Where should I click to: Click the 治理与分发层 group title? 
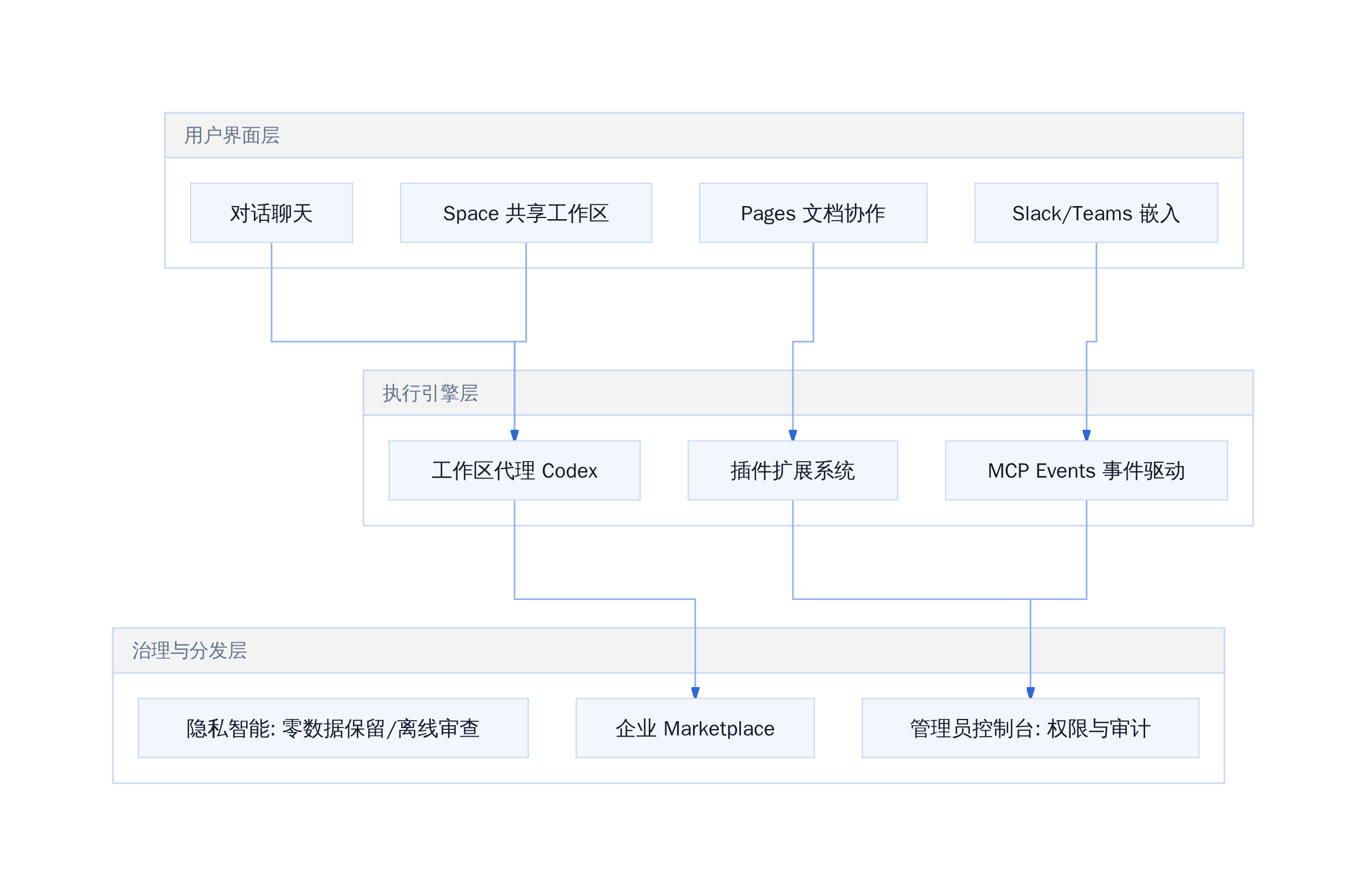tap(190, 651)
